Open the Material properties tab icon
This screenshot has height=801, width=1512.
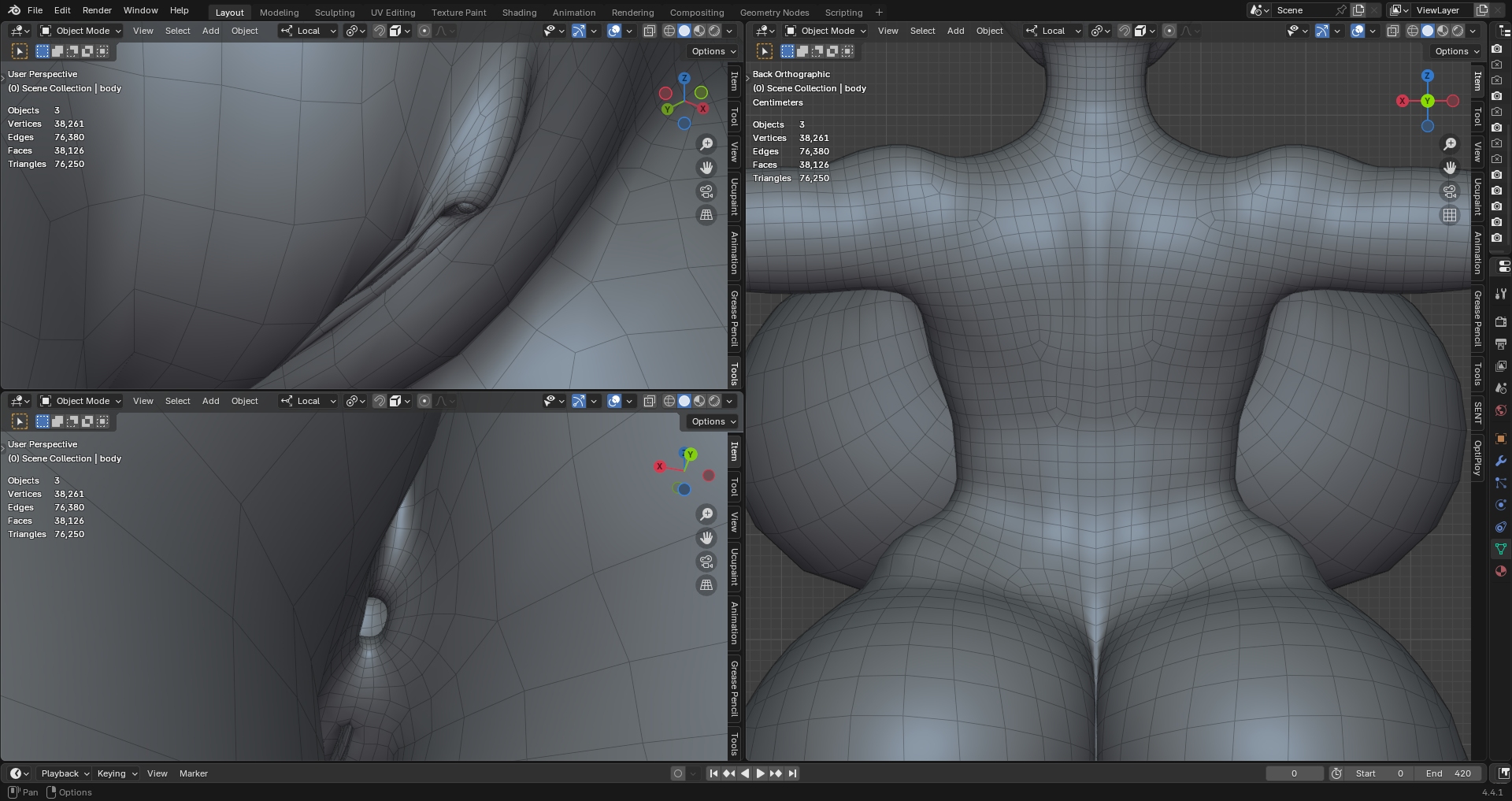click(x=1500, y=571)
